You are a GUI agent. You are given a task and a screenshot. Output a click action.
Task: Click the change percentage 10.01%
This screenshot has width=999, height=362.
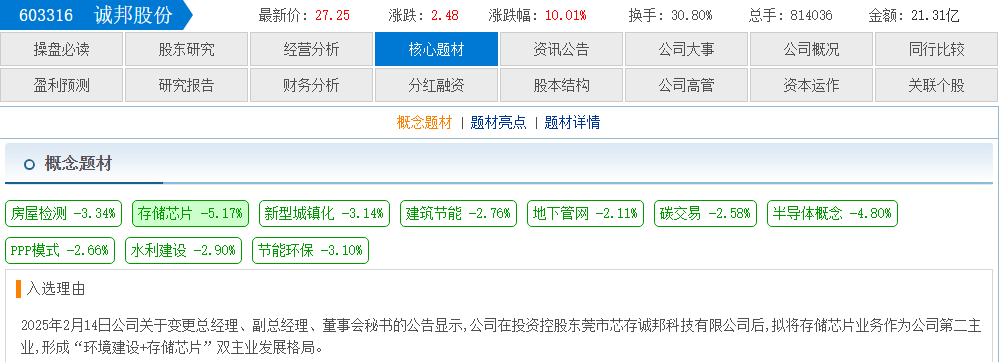pyautogui.click(x=566, y=15)
